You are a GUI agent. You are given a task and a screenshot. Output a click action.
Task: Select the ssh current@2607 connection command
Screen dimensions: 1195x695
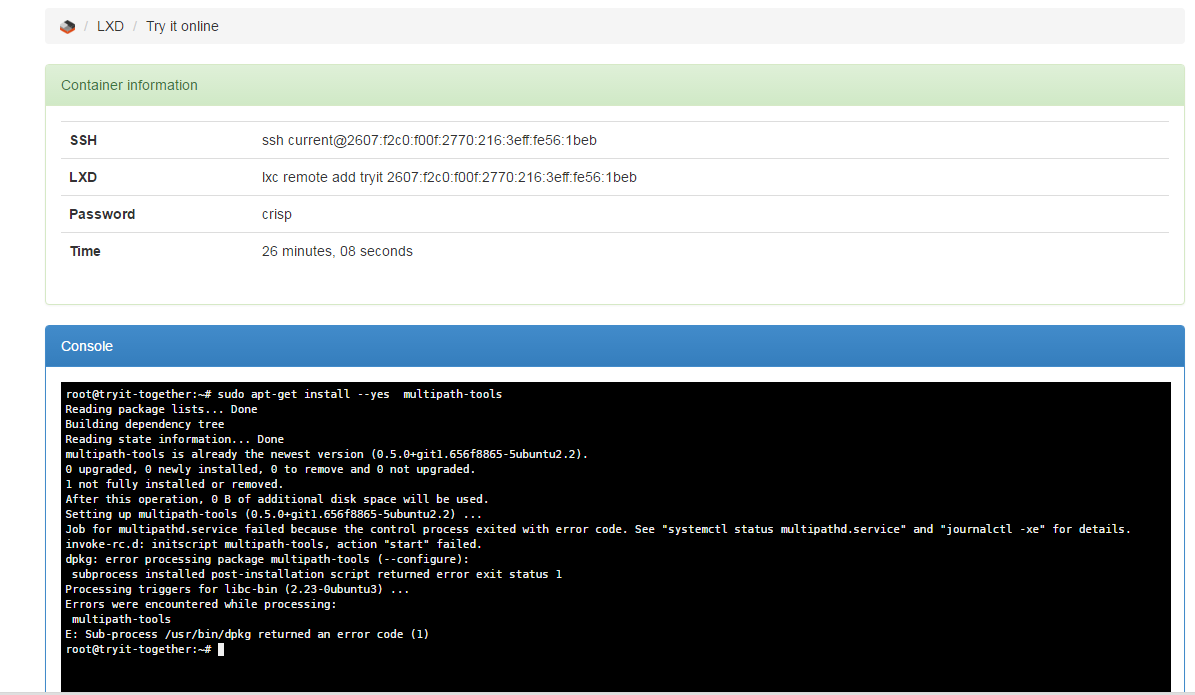tap(429, 140)
